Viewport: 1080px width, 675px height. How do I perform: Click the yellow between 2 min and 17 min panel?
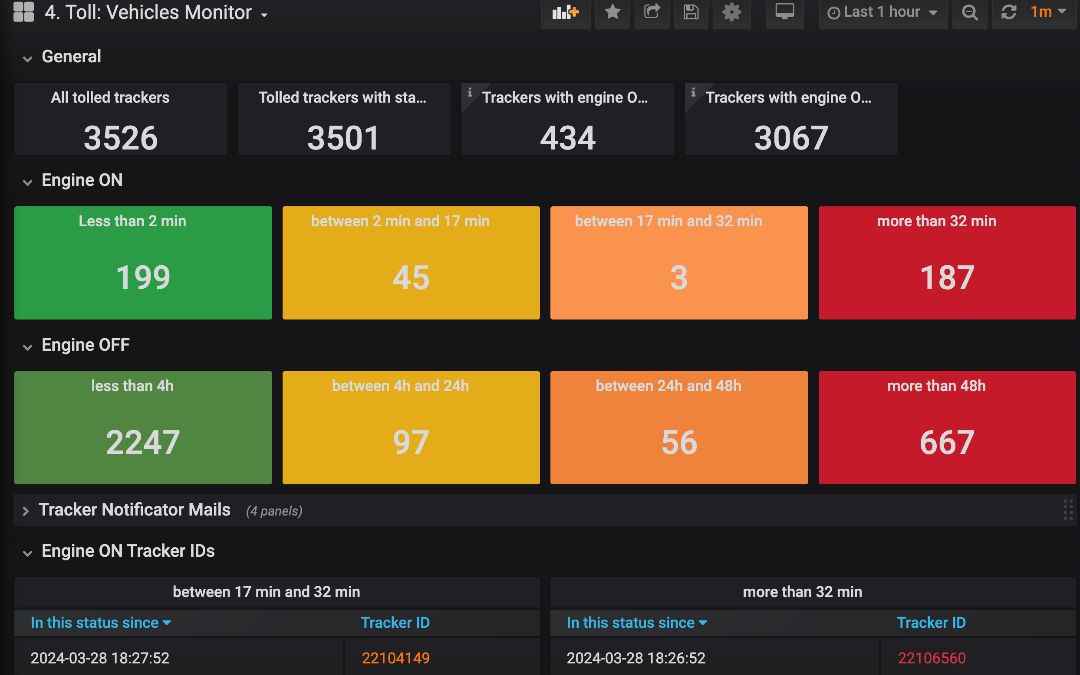tap(411, 262)
